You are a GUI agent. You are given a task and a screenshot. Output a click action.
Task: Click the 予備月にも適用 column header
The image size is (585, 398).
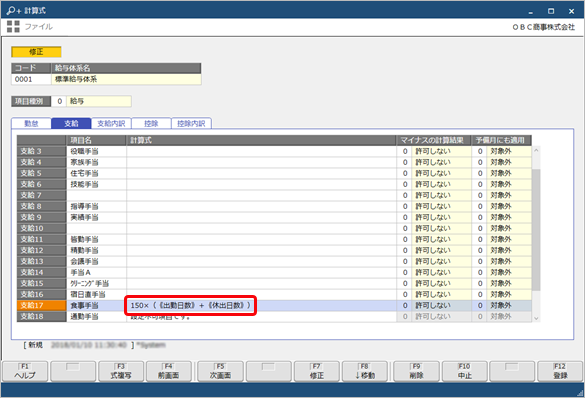pyautogui.click(x=501, y=140)
